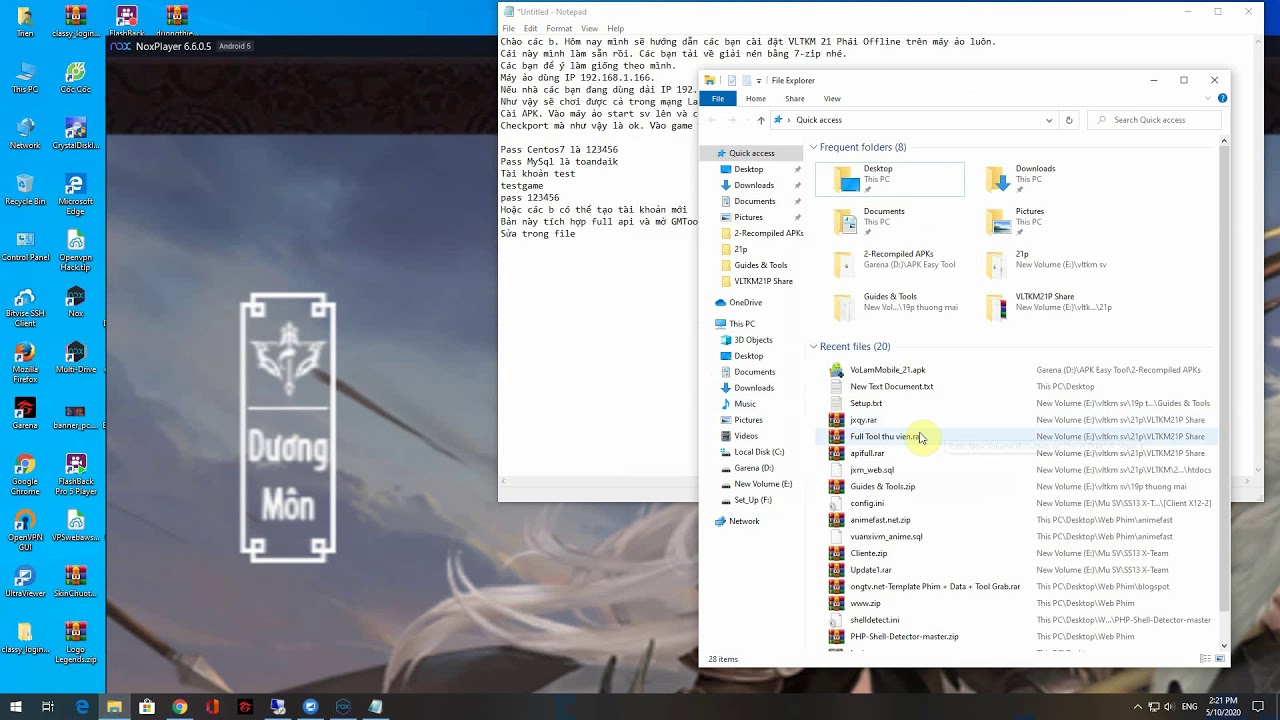1280x720 pixels.
Task: Click the Quick access address bar
Action: click(914, 120)
